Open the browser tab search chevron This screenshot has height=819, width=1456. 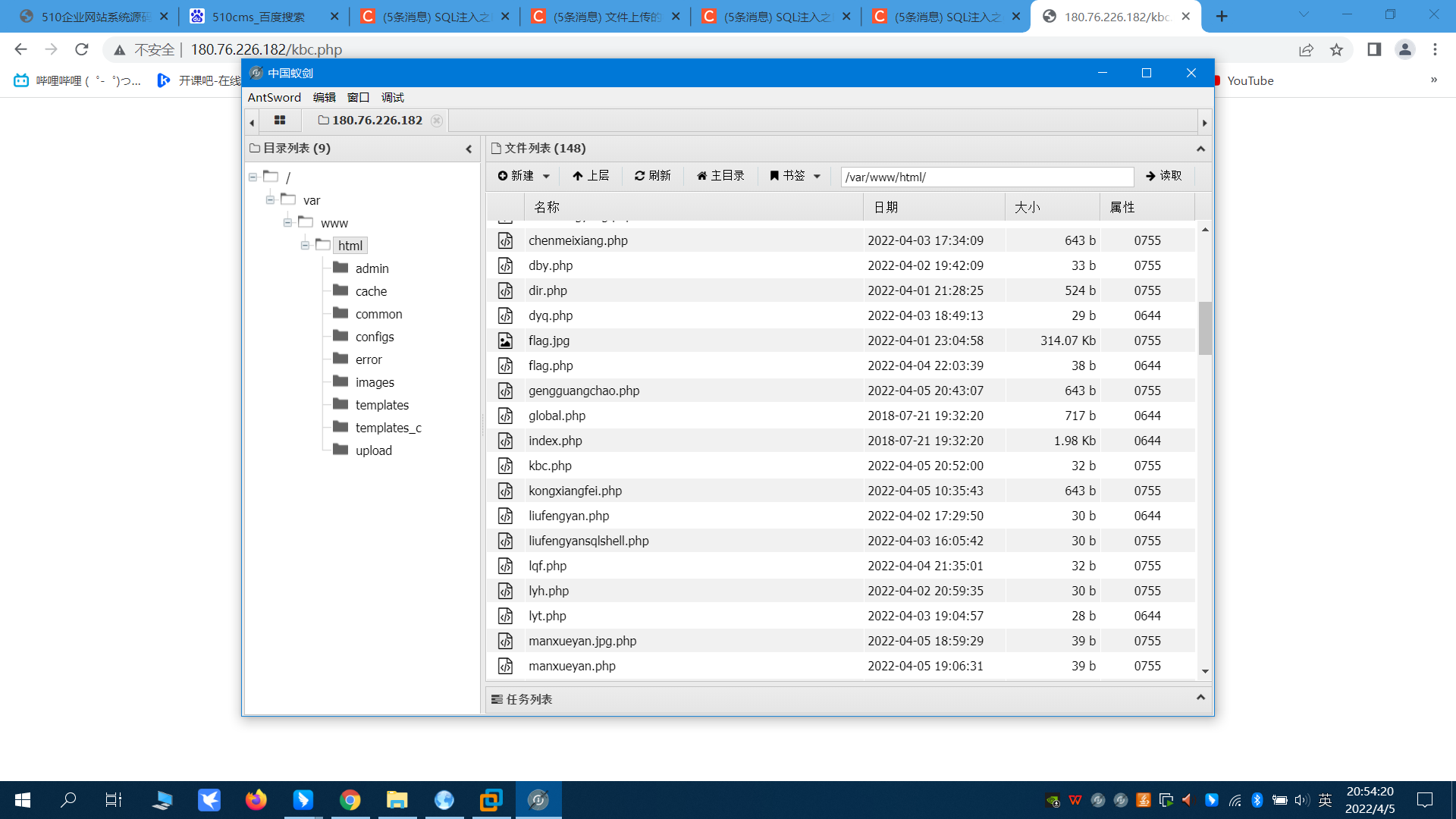coord(1303,15)
